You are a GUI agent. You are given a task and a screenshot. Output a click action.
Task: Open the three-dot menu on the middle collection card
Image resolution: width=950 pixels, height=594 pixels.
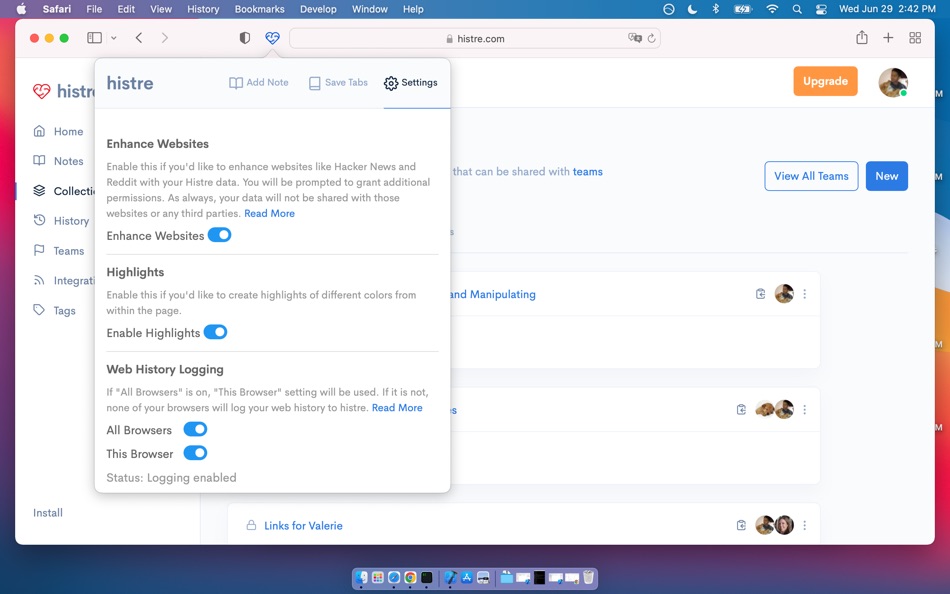[805, 410]
